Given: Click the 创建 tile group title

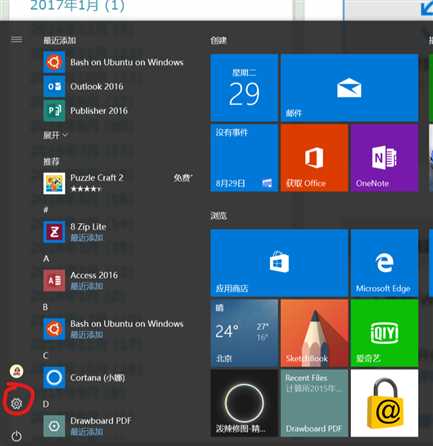Looking at the screenshot, I should (x=218, y=40).
